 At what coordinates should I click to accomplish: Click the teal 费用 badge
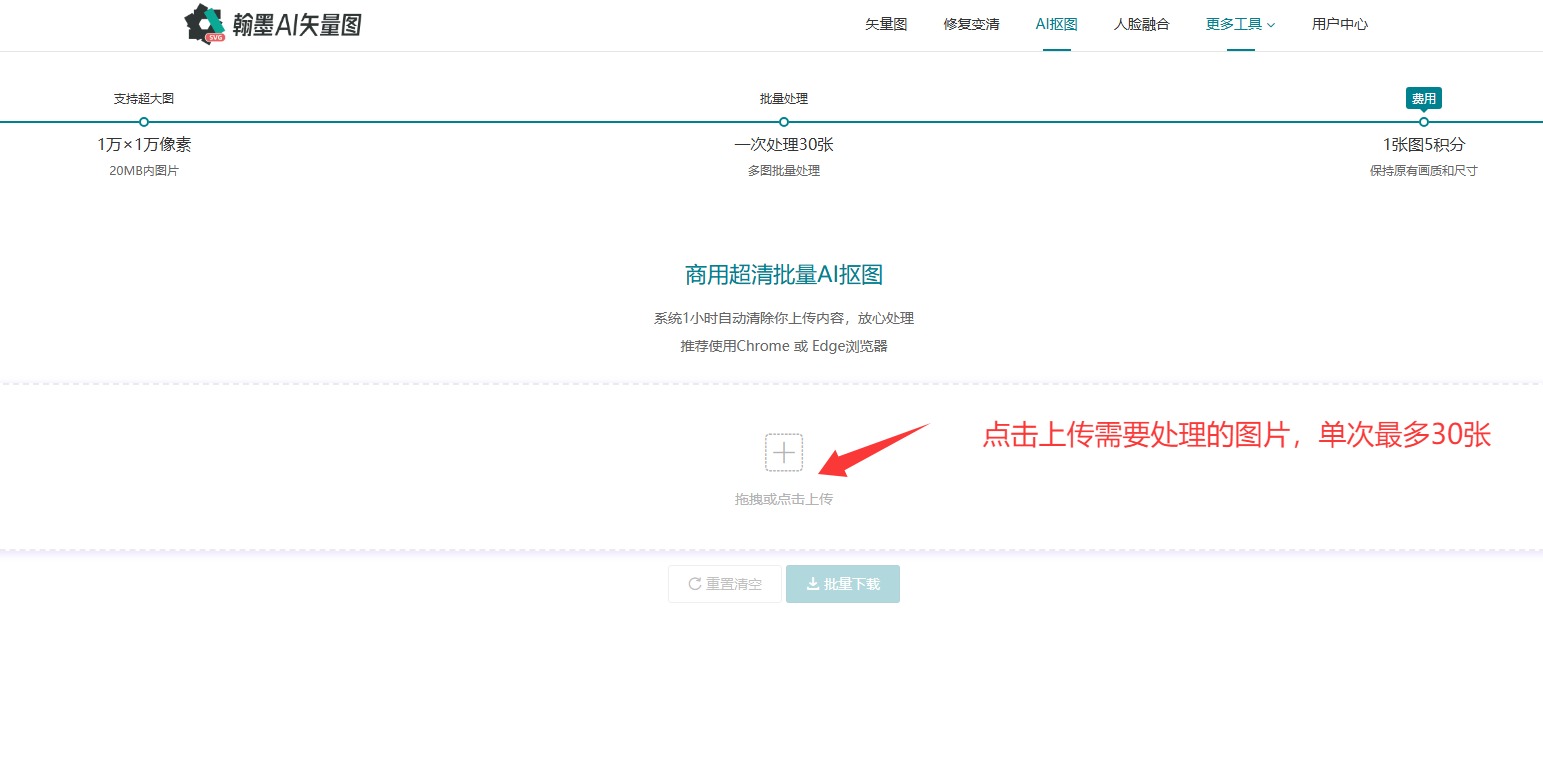[x=1424, y=98]
